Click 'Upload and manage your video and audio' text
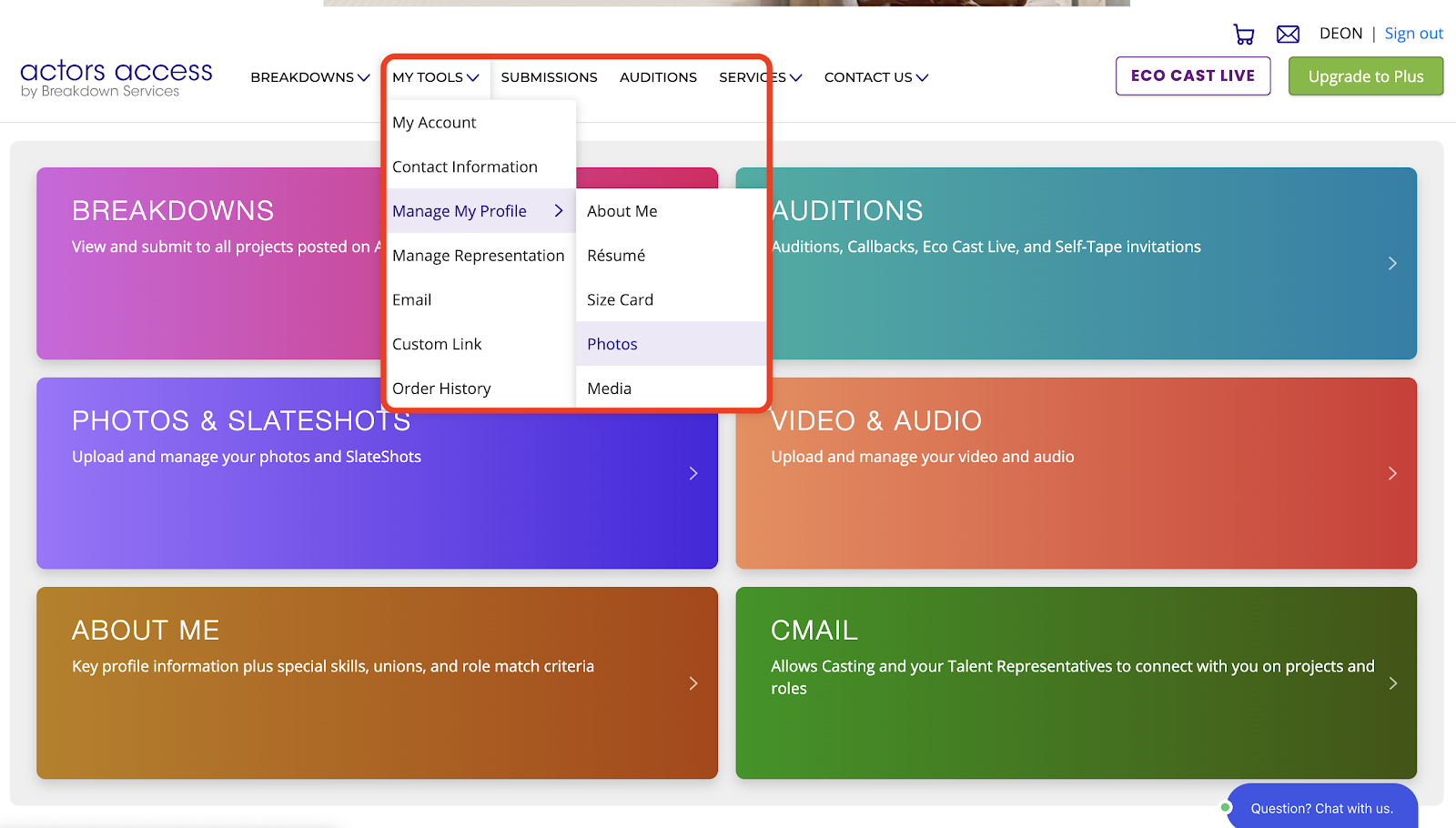This screenshot has width=1456, height=828. coord(923,457)
